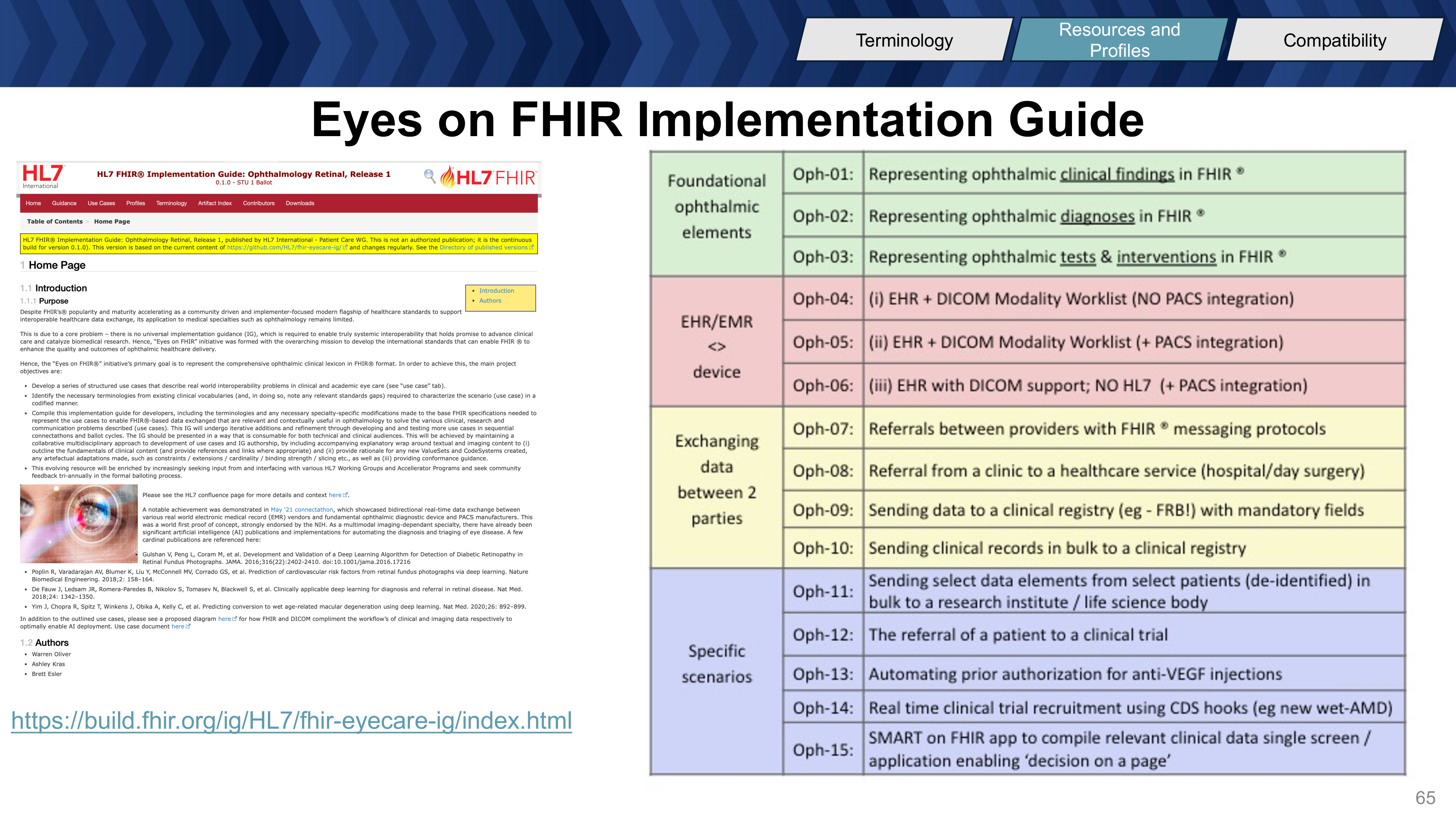Click the Table of Contents breadcrumb

tap(55, 222)
